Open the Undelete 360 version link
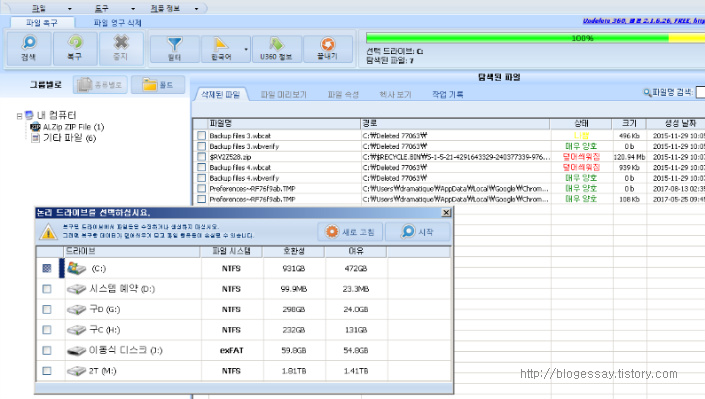The image size is (705, 399). pos(643,21)
